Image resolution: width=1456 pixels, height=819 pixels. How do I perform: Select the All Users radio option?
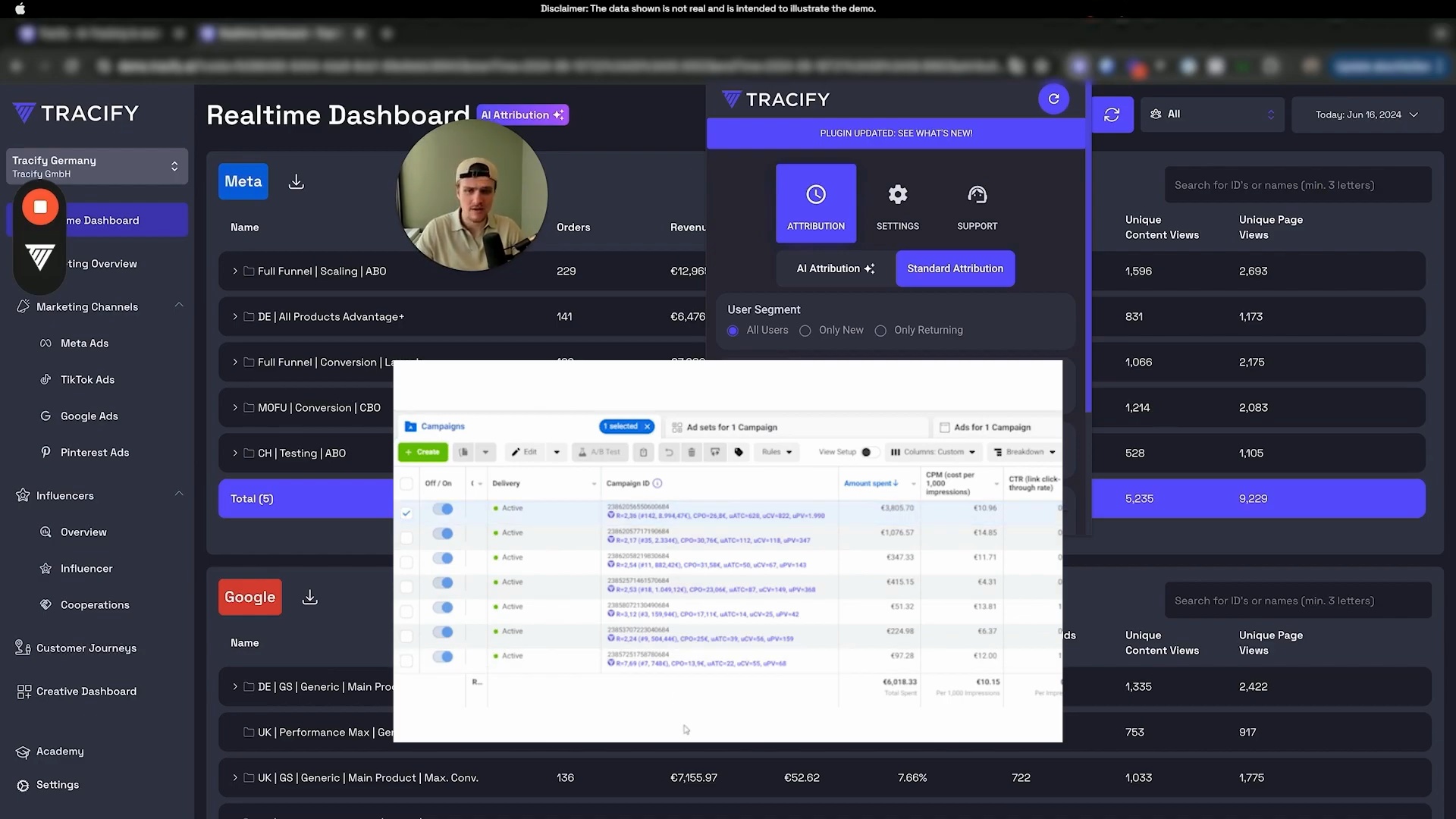click(x=733, y=331)
